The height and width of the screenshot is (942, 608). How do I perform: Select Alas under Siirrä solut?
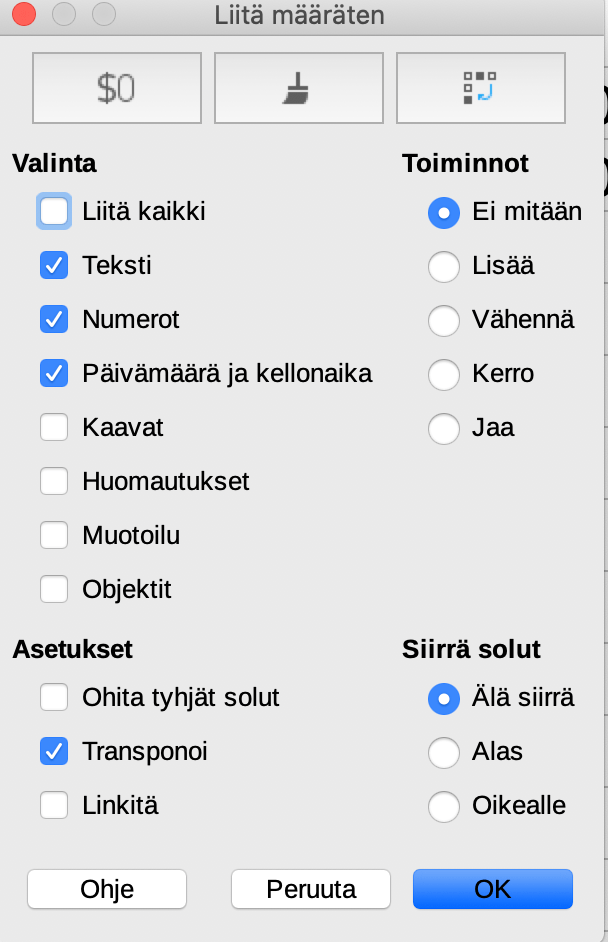point(443,752)
